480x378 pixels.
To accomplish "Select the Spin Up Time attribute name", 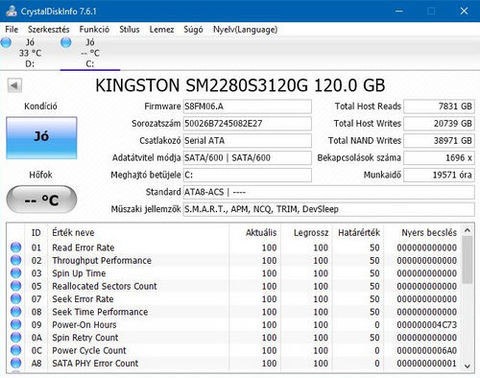I will tap(79, 273).
